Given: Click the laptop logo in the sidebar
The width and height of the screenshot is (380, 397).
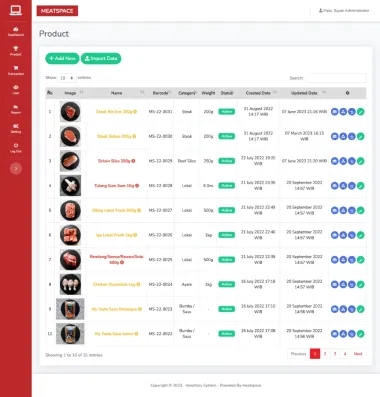Looking at the screenshot, I should [x=16, y=10].
